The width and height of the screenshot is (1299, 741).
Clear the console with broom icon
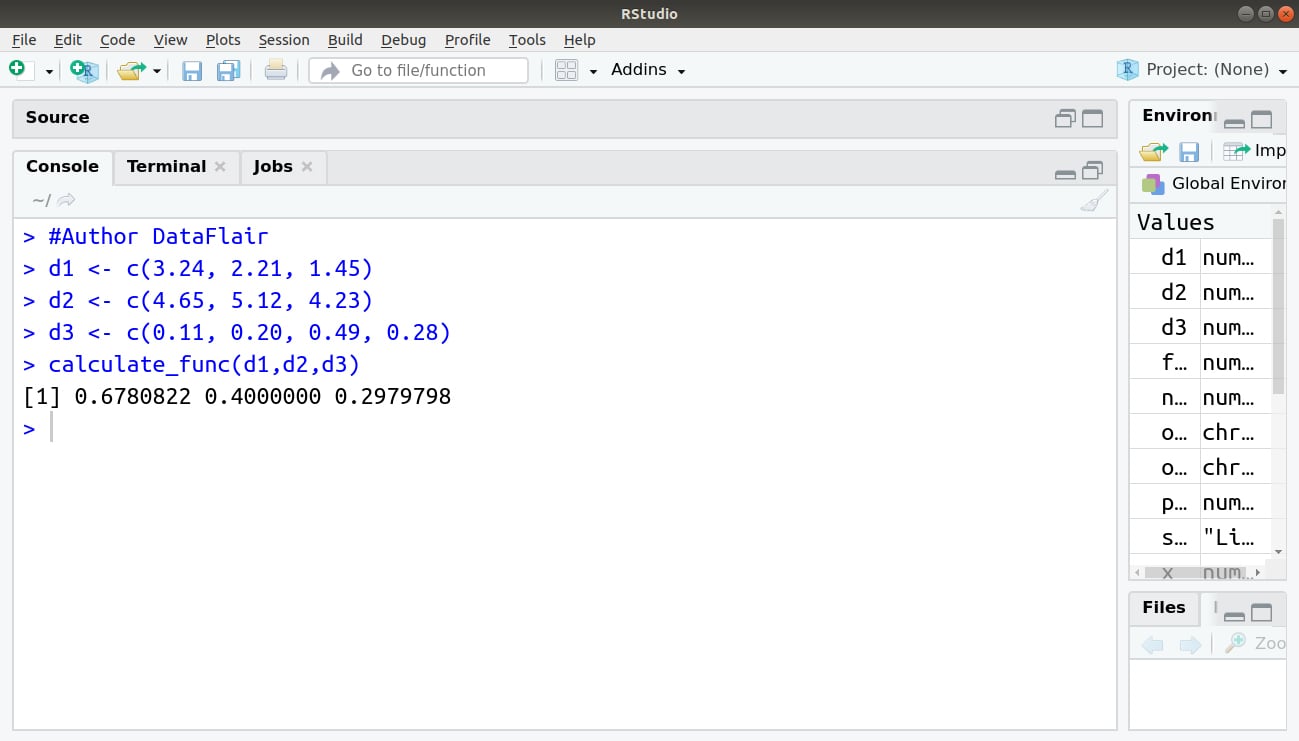click(x=1093, y=200)
